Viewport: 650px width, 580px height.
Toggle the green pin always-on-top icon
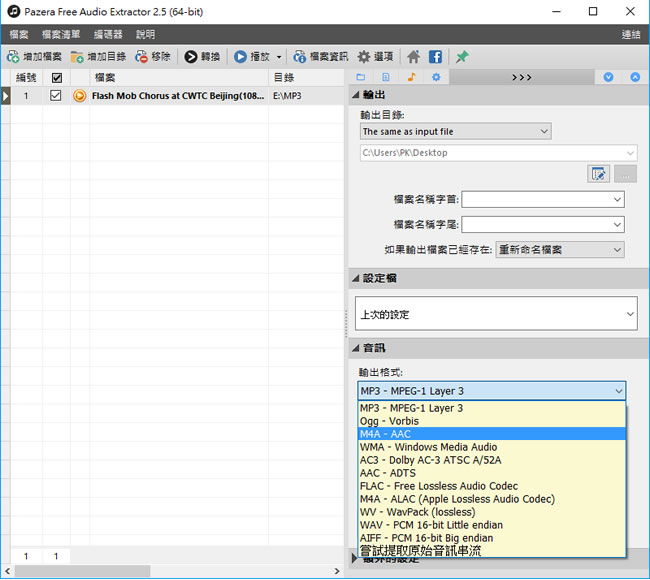pos(461,57)
